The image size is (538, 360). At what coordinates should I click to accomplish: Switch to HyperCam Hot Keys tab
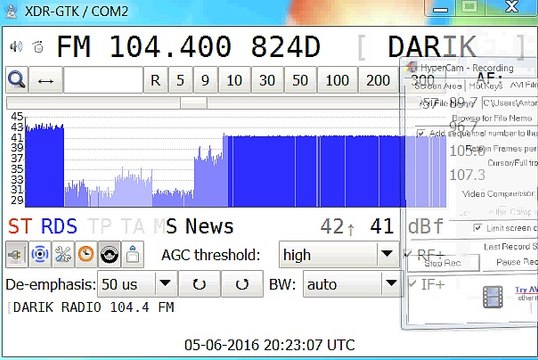[485, 86]
